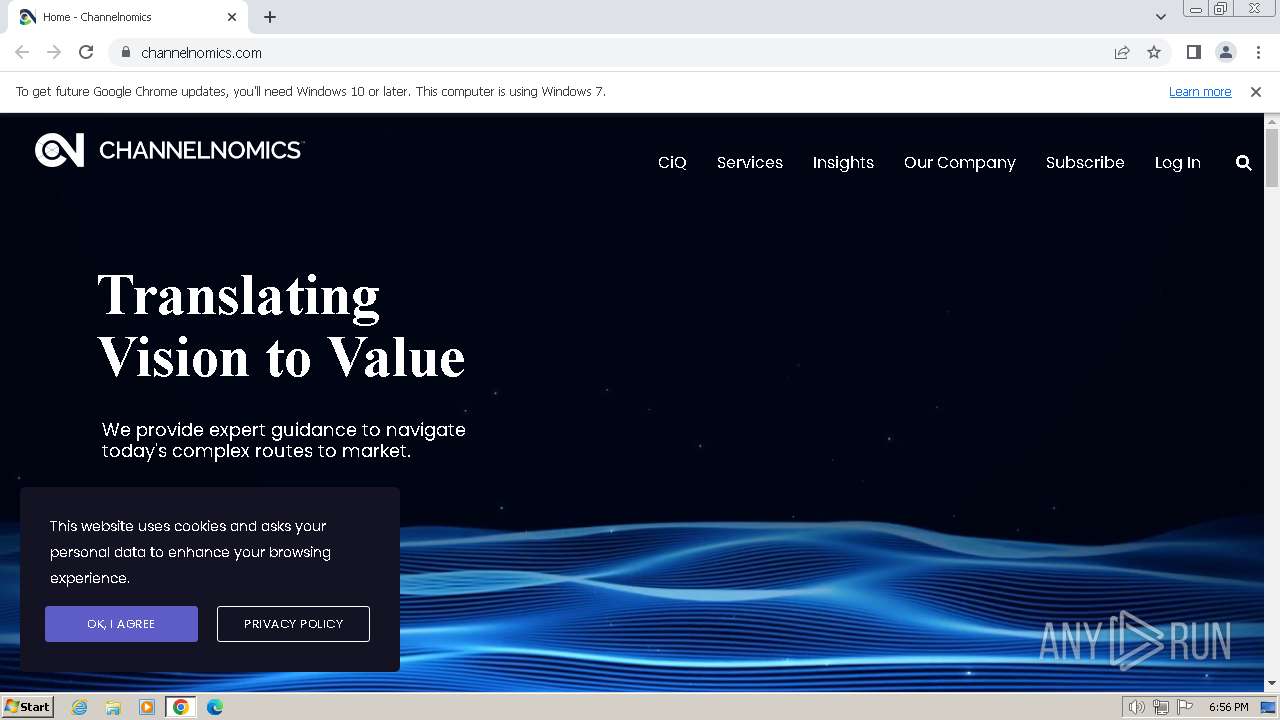Click the address bar showing channelnomics.com

pyautogui.click(x=610, y=52)
